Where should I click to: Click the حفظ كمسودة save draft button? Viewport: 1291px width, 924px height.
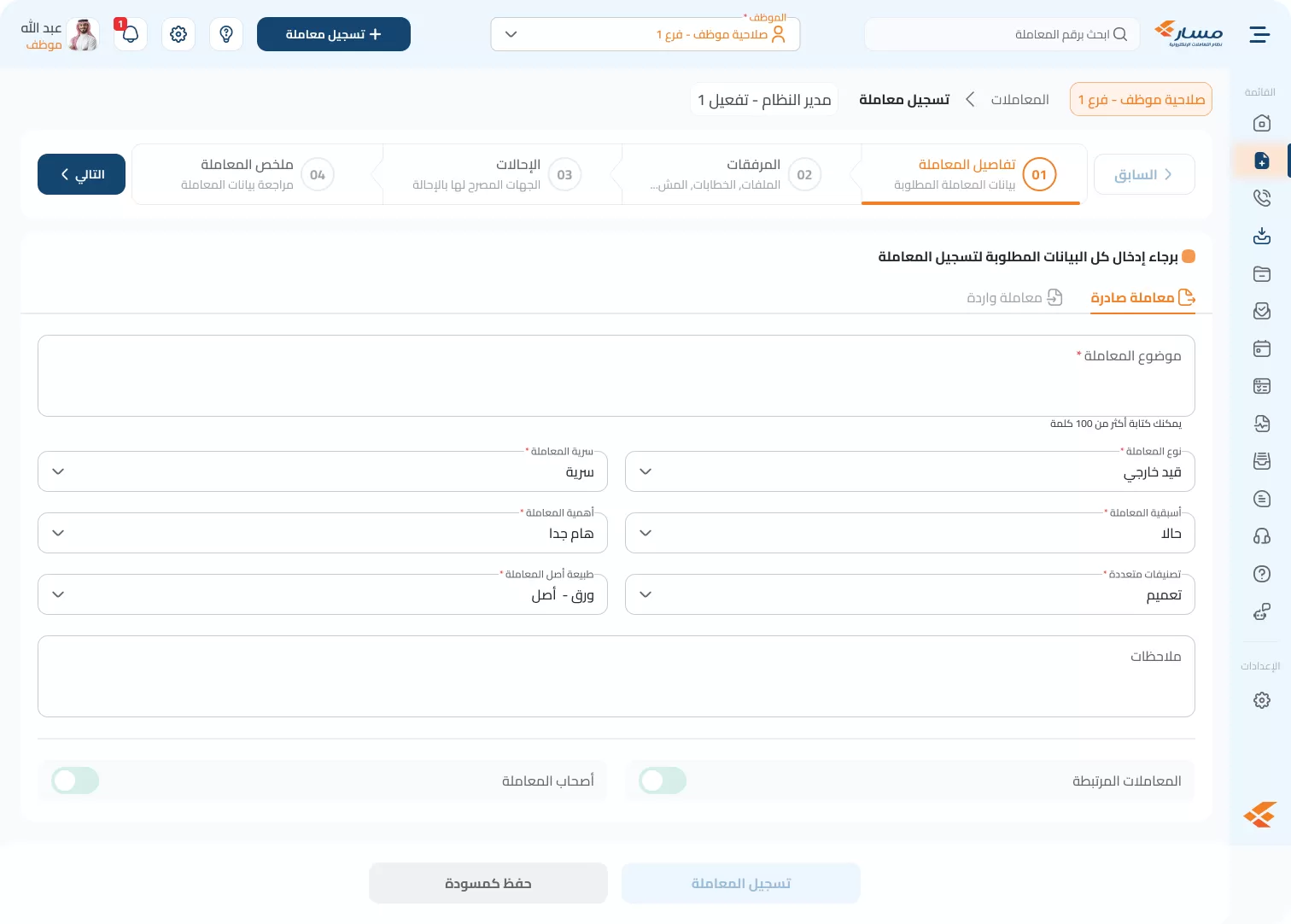click(x=488, y=883)
